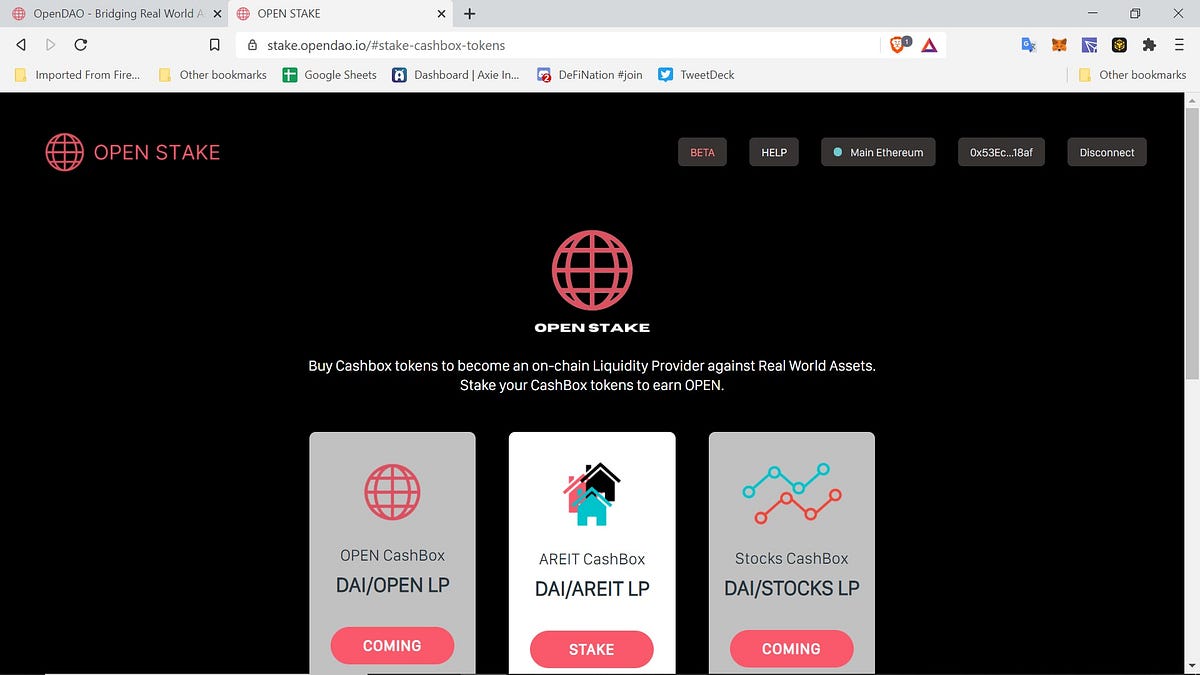The width and height of the screenshot is (1200, 675).
Task: Open the Google Sheets bookmark
Action: pyautogui.click(x=330, y=74)
